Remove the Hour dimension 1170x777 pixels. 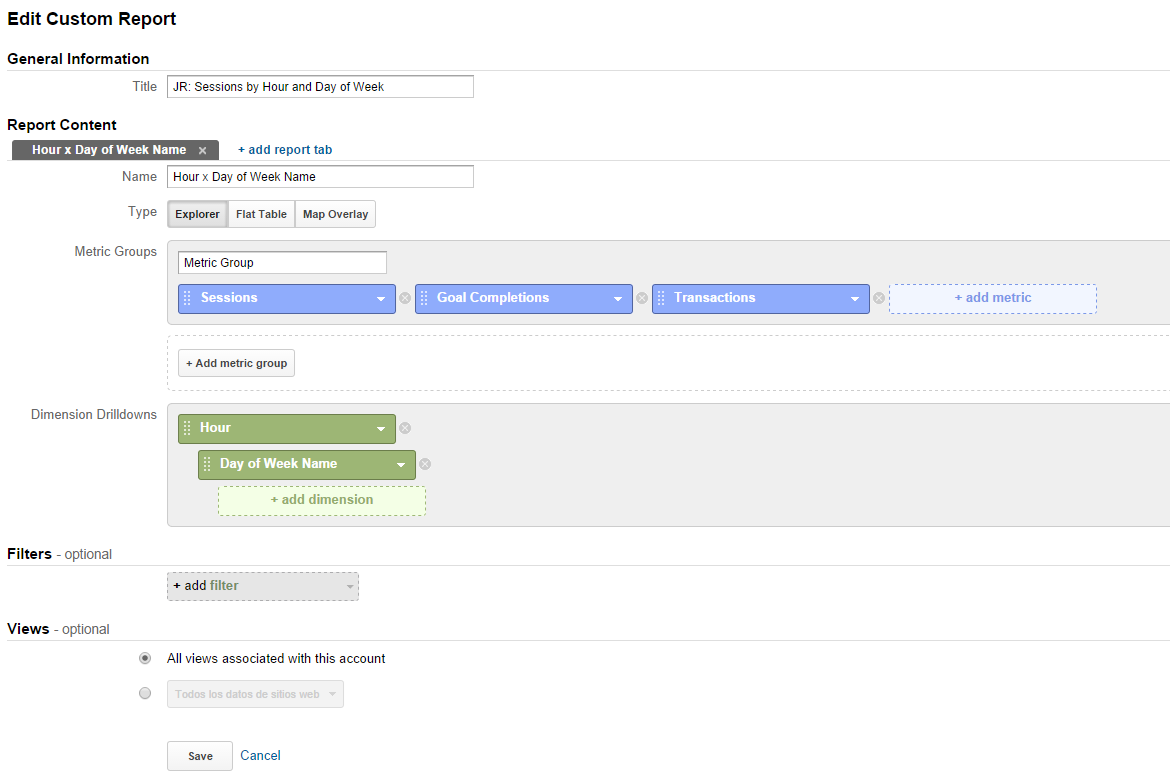click(405, 428)
